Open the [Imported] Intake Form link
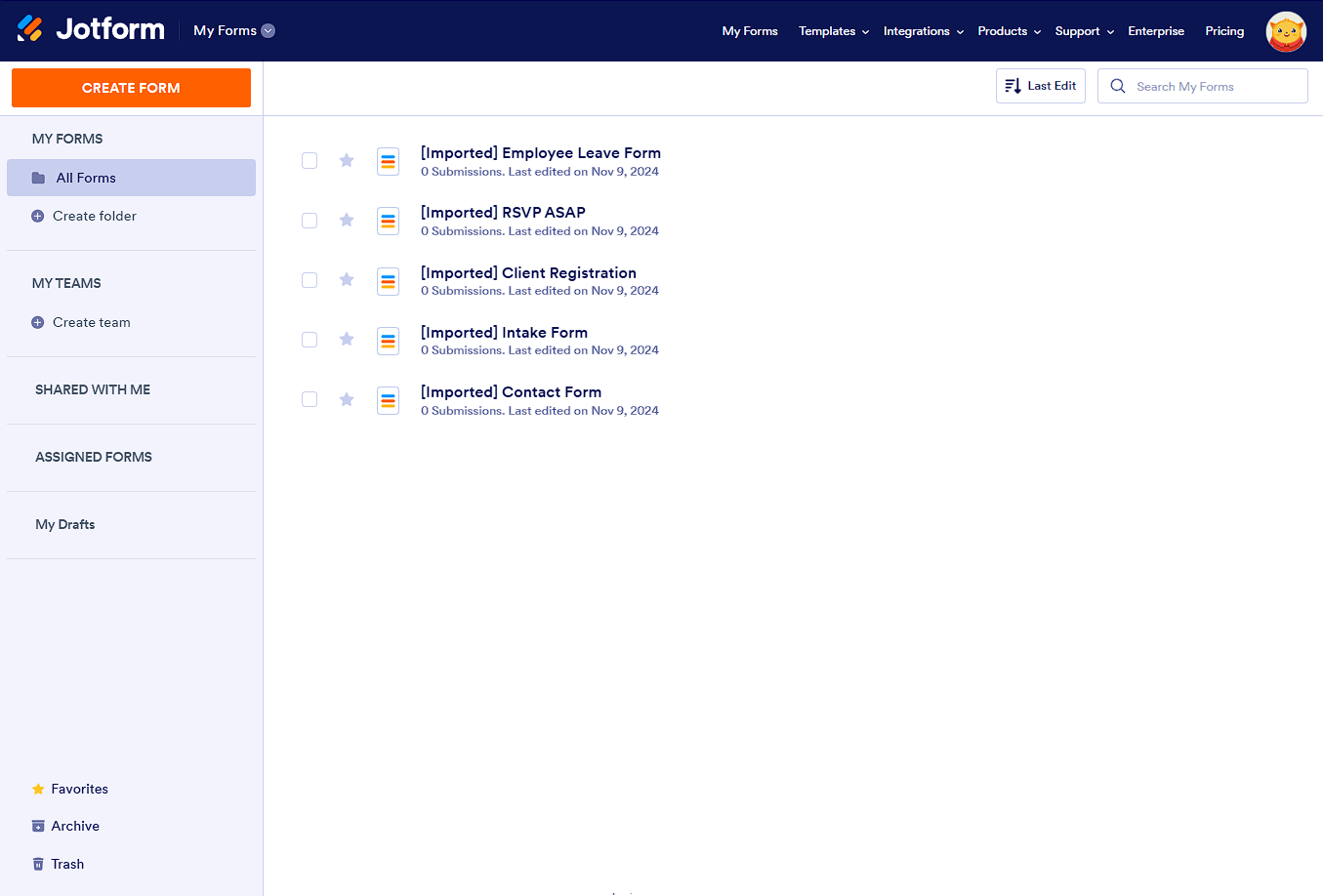The width and height of the screenshot is (1323, 896). (x=504, y=332)
